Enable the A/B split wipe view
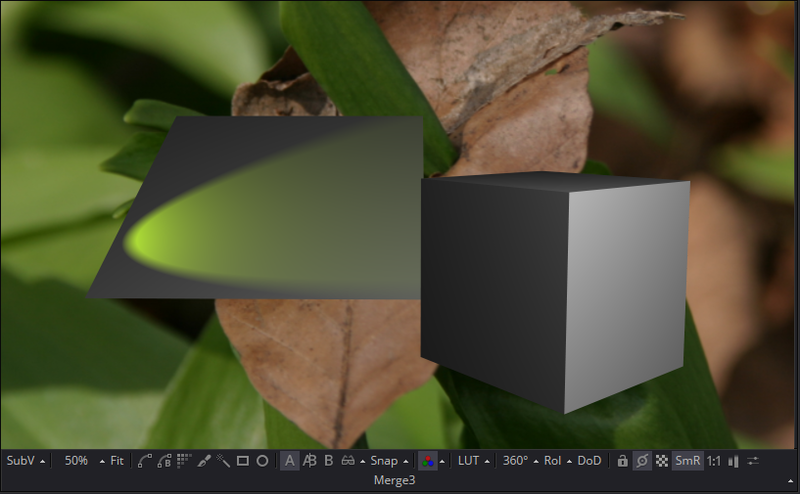 coord(309,461)
